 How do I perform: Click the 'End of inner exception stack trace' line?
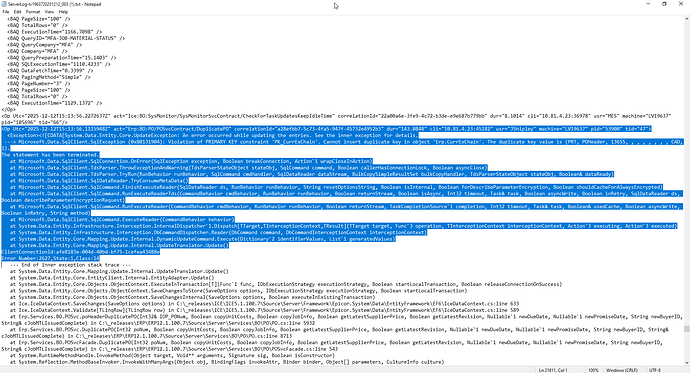pyautogui.click(x=70, y=265)
